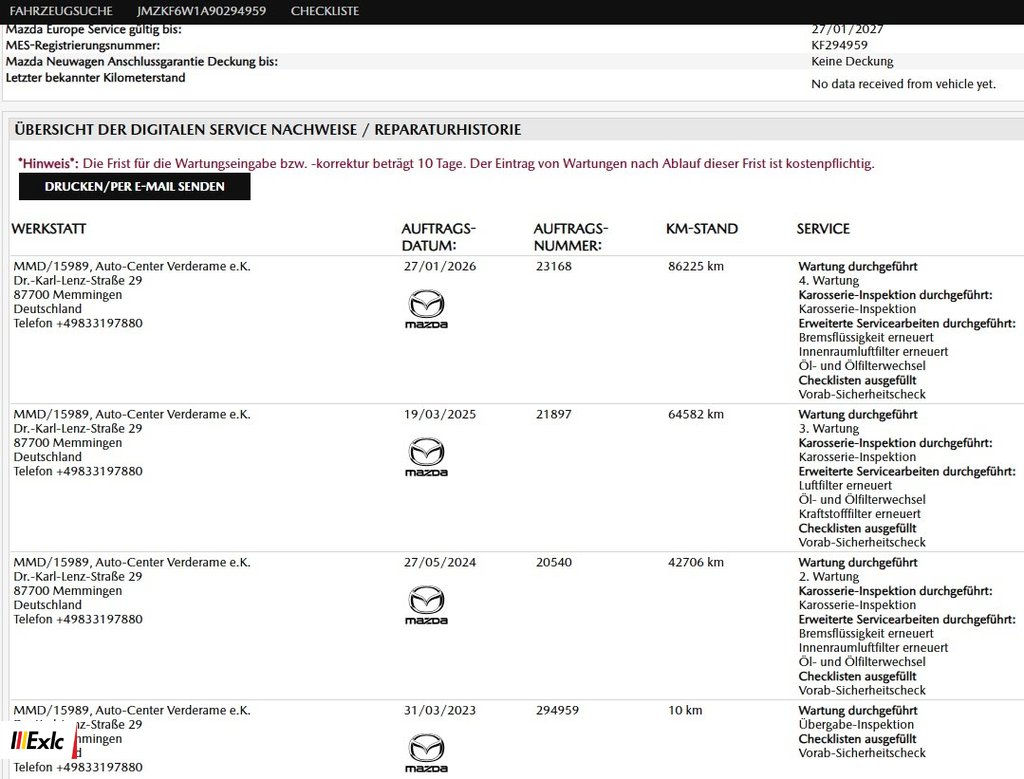
Task: Click the AUFTRAGS-NUMMER column header
Action: coord(570,237)
